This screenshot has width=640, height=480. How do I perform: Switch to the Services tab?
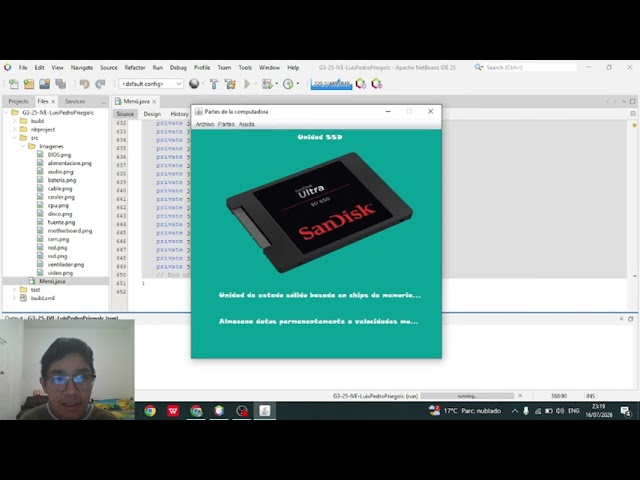click(x=75, y=101)
